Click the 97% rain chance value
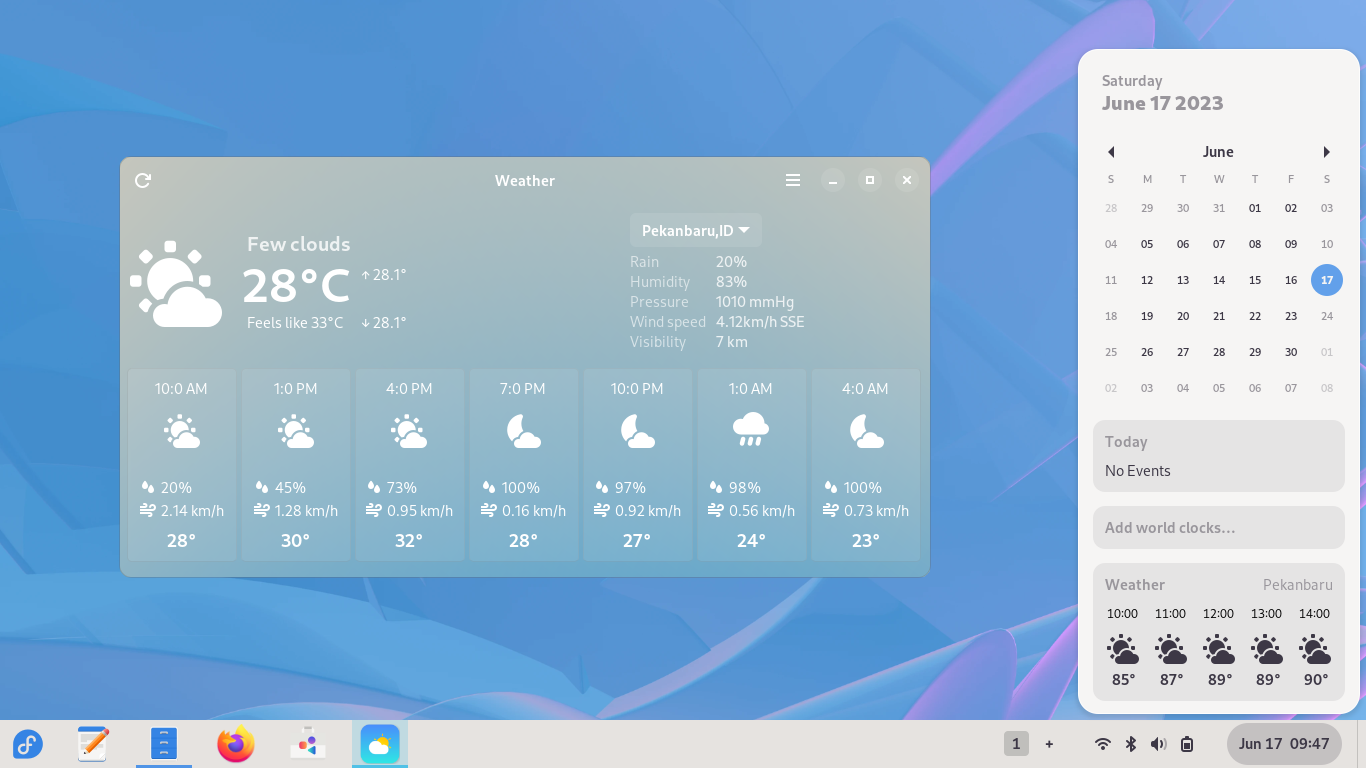The image size is (1366, 768). pyautogui.click(x=630, y=488)
